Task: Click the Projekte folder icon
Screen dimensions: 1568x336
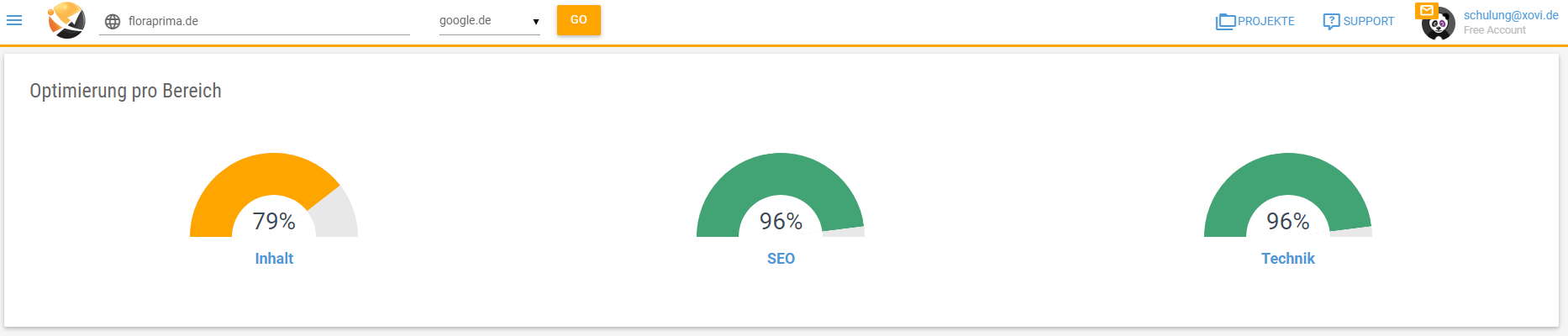Action: pyautogui.click(x=1225, y=22)
